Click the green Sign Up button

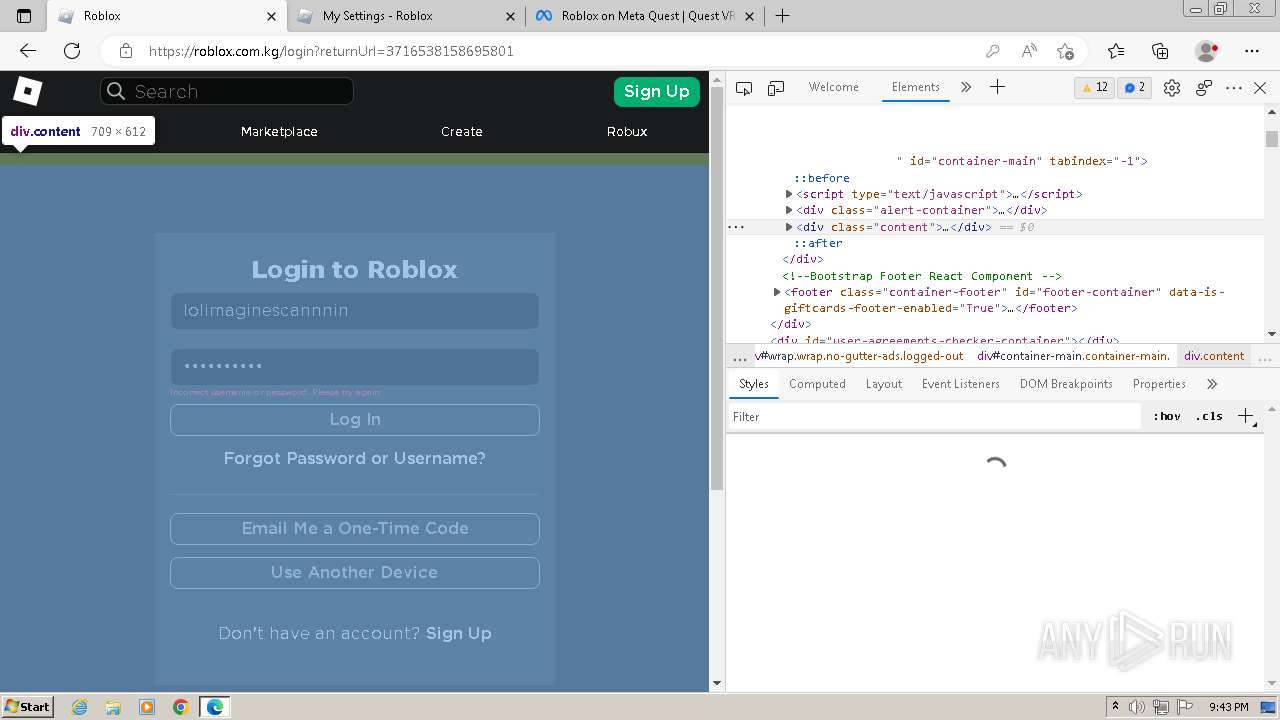pyautogui.click(x=657, y=91)
